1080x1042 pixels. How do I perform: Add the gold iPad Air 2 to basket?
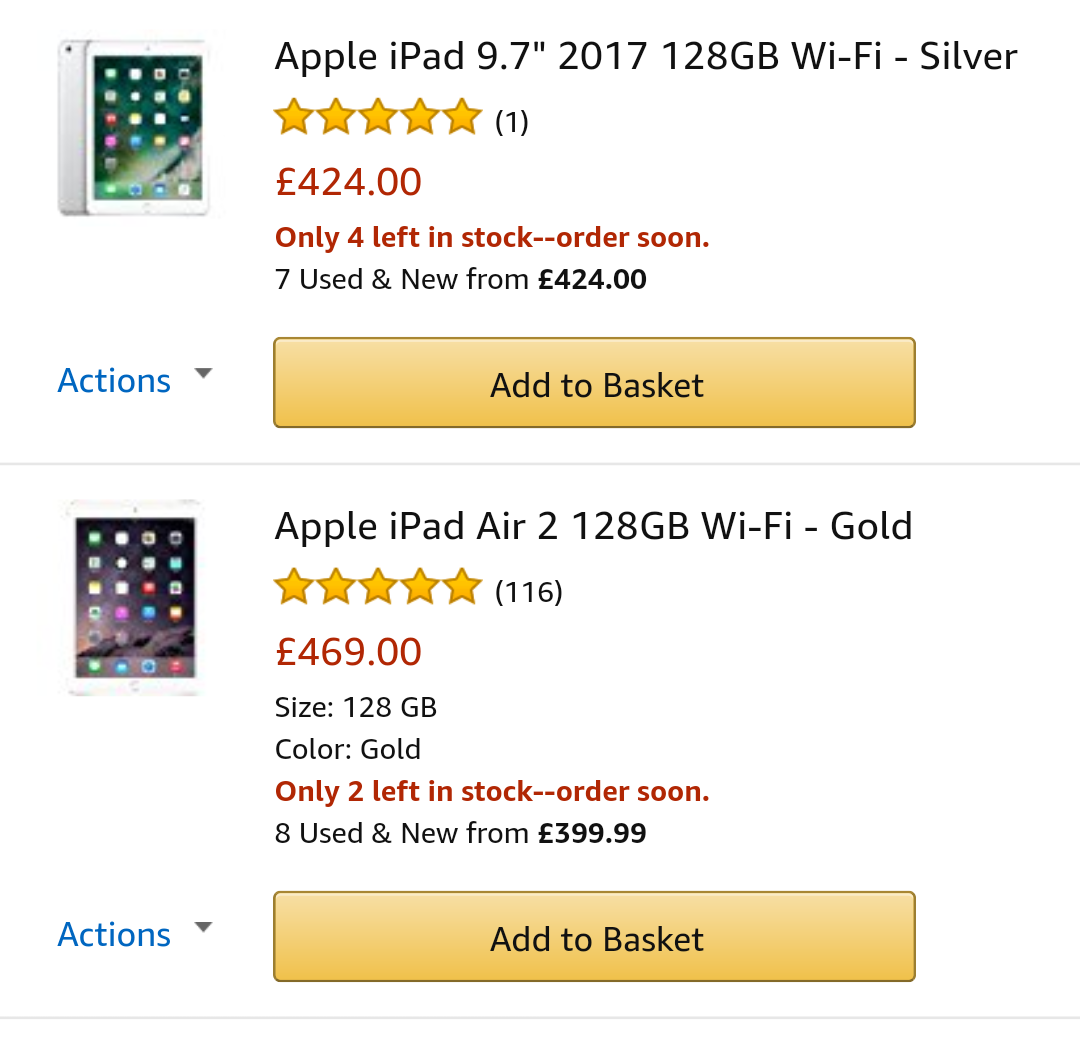[594, 938]
